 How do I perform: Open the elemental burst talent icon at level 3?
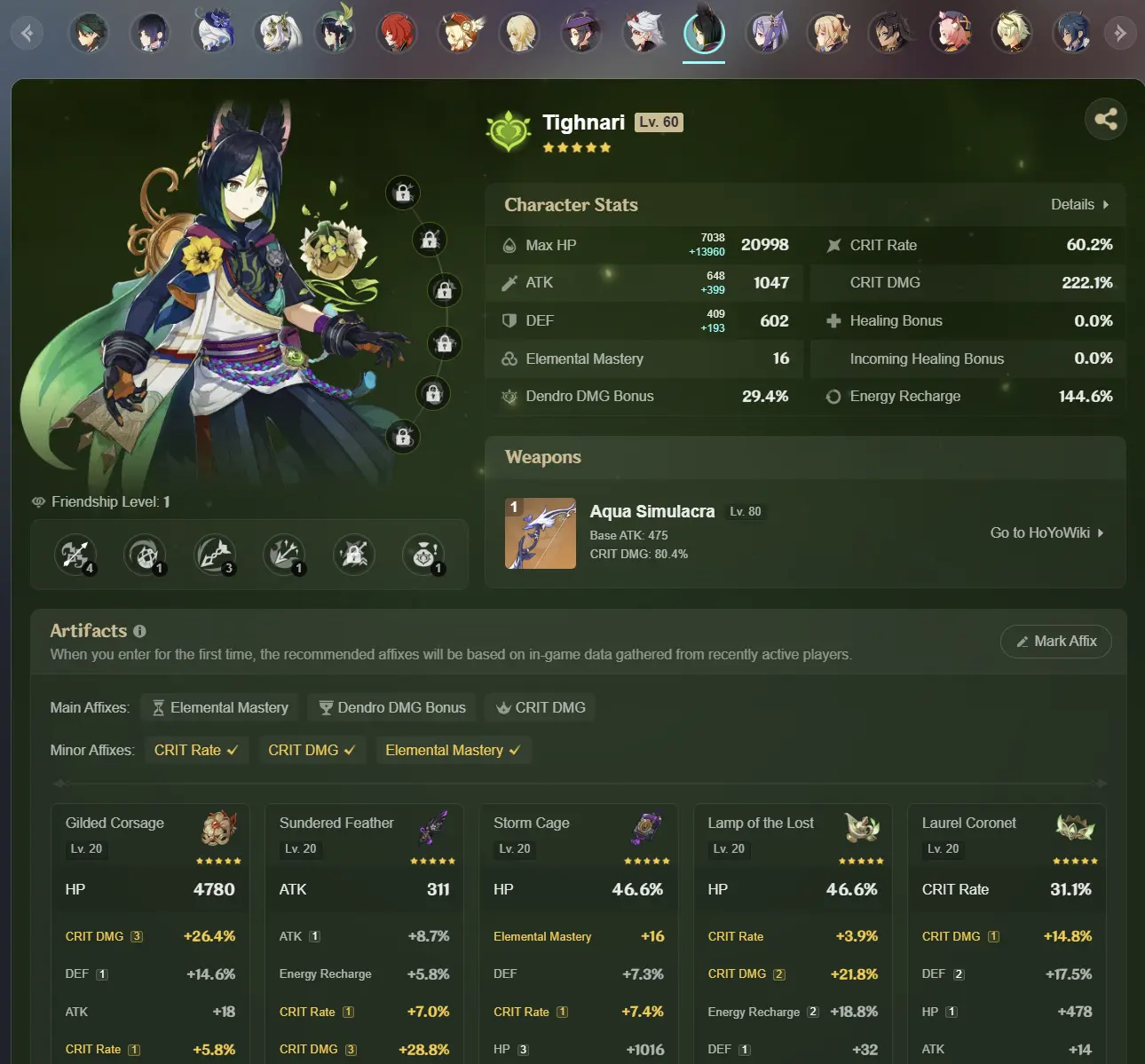click(215, 555)
